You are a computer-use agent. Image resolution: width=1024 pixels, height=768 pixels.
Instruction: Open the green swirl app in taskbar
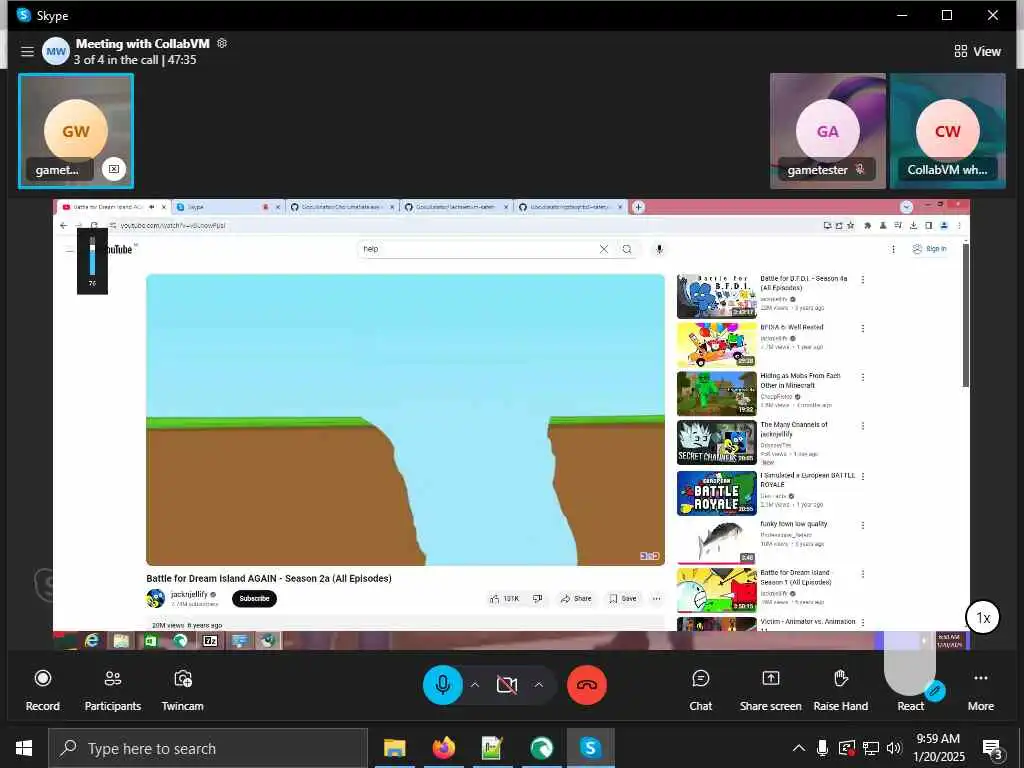point(541,748)
